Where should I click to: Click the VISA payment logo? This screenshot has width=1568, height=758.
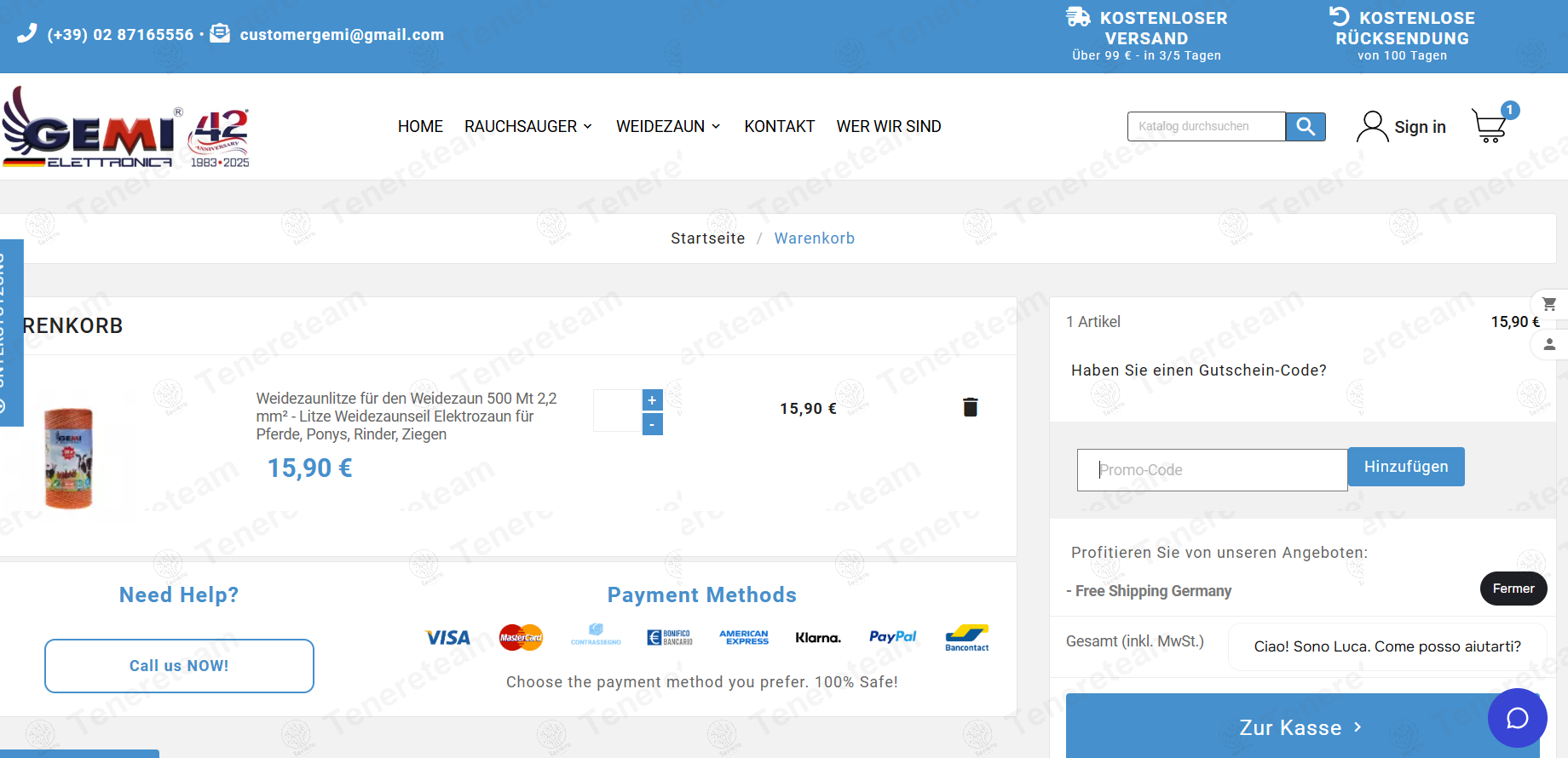pyautogui.click(x=447, y=638)
